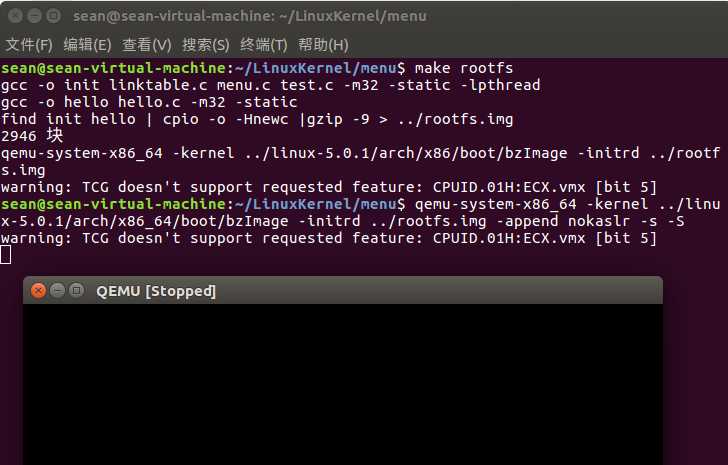Screen dimensions: 728x465
Task: Open the 搜索(S) menu
Action: point(205,45)
